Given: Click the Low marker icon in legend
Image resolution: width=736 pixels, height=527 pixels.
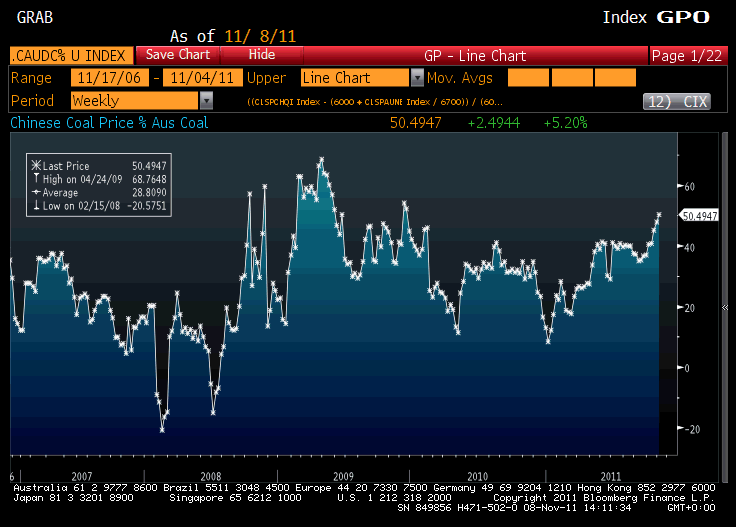Looking at the screenshot, I should pos(37,204).
